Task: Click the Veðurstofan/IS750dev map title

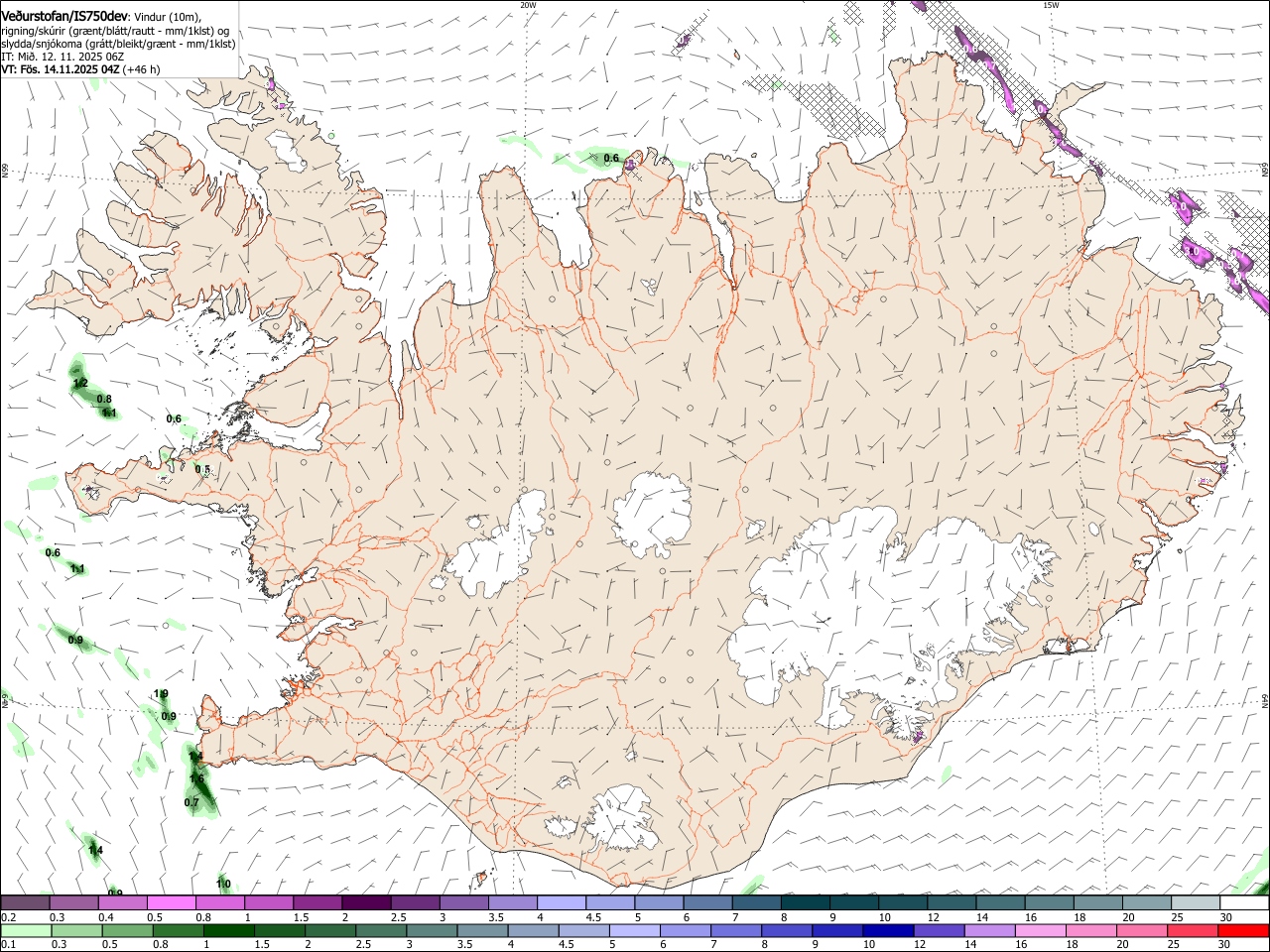Action: tap(65, 17)
